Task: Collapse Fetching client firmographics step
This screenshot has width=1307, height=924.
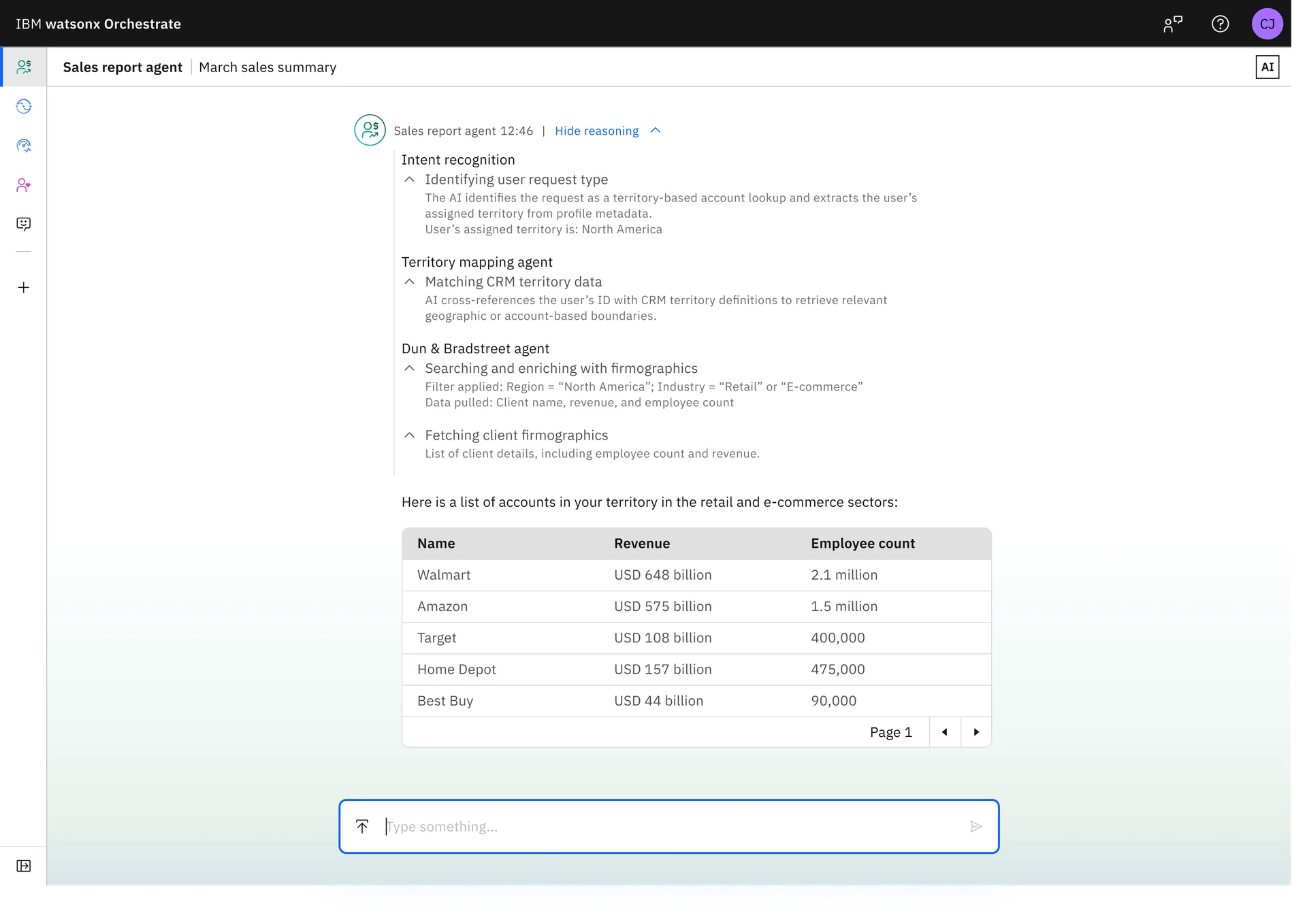Action: (x=409, y=435)
